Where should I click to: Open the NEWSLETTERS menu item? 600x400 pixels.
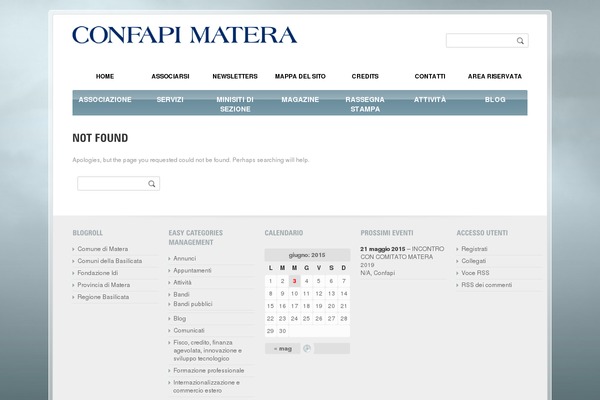coord(235,76)
